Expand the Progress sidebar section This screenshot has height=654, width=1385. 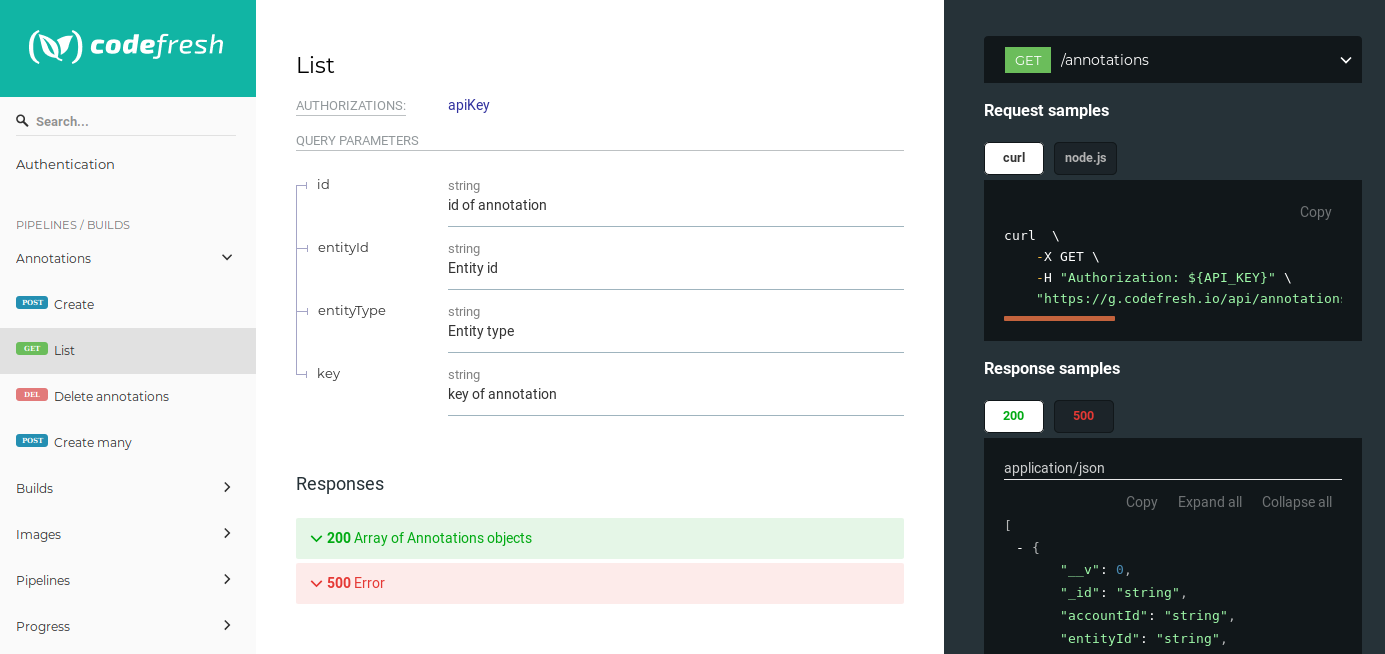coord(227,626)
